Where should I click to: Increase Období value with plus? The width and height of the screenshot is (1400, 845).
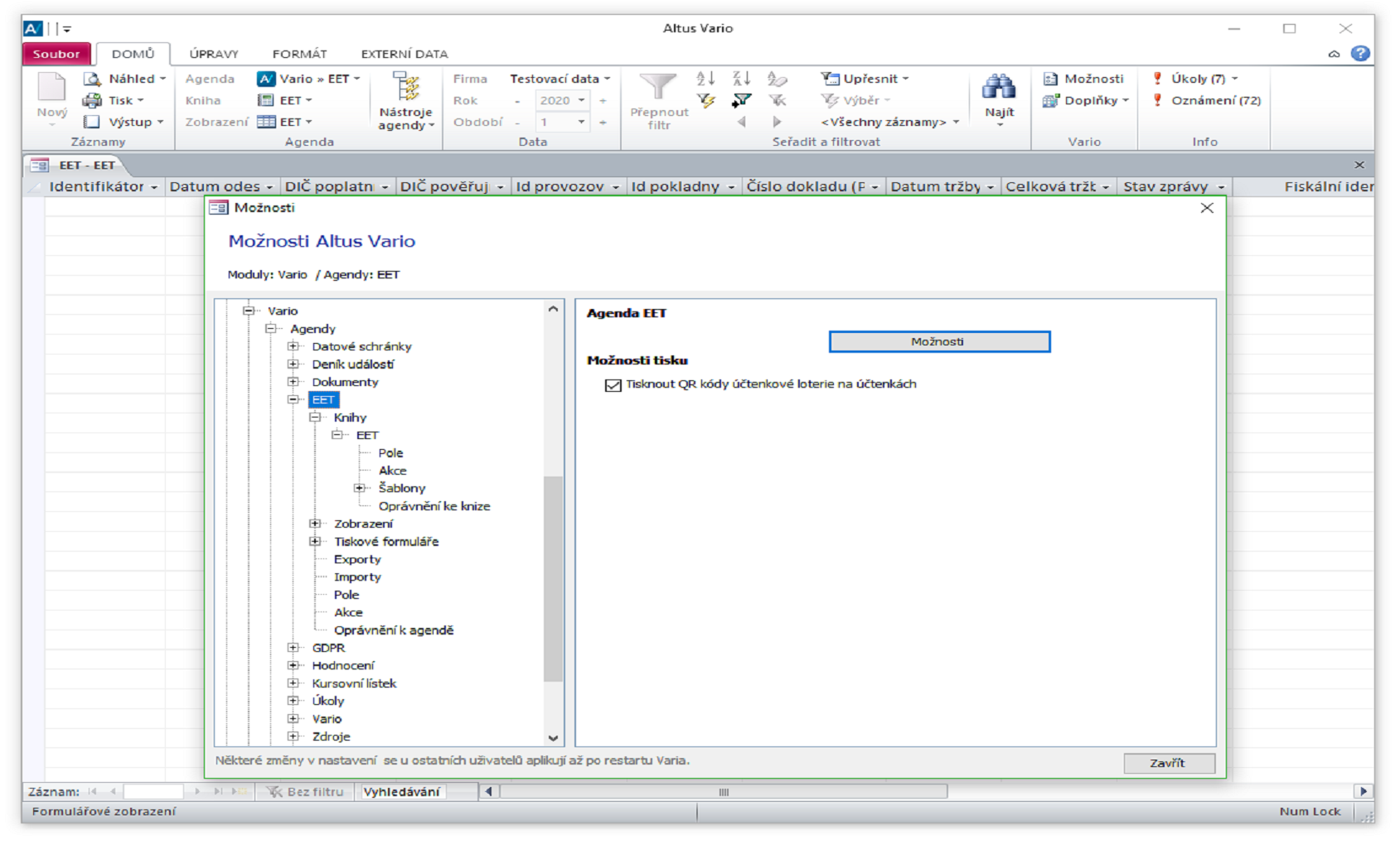coord(603,122)
